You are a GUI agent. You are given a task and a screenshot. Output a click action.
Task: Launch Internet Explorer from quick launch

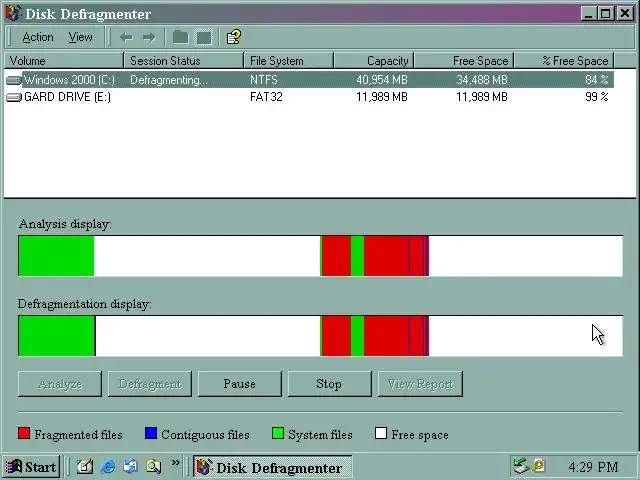pos(108,466)
